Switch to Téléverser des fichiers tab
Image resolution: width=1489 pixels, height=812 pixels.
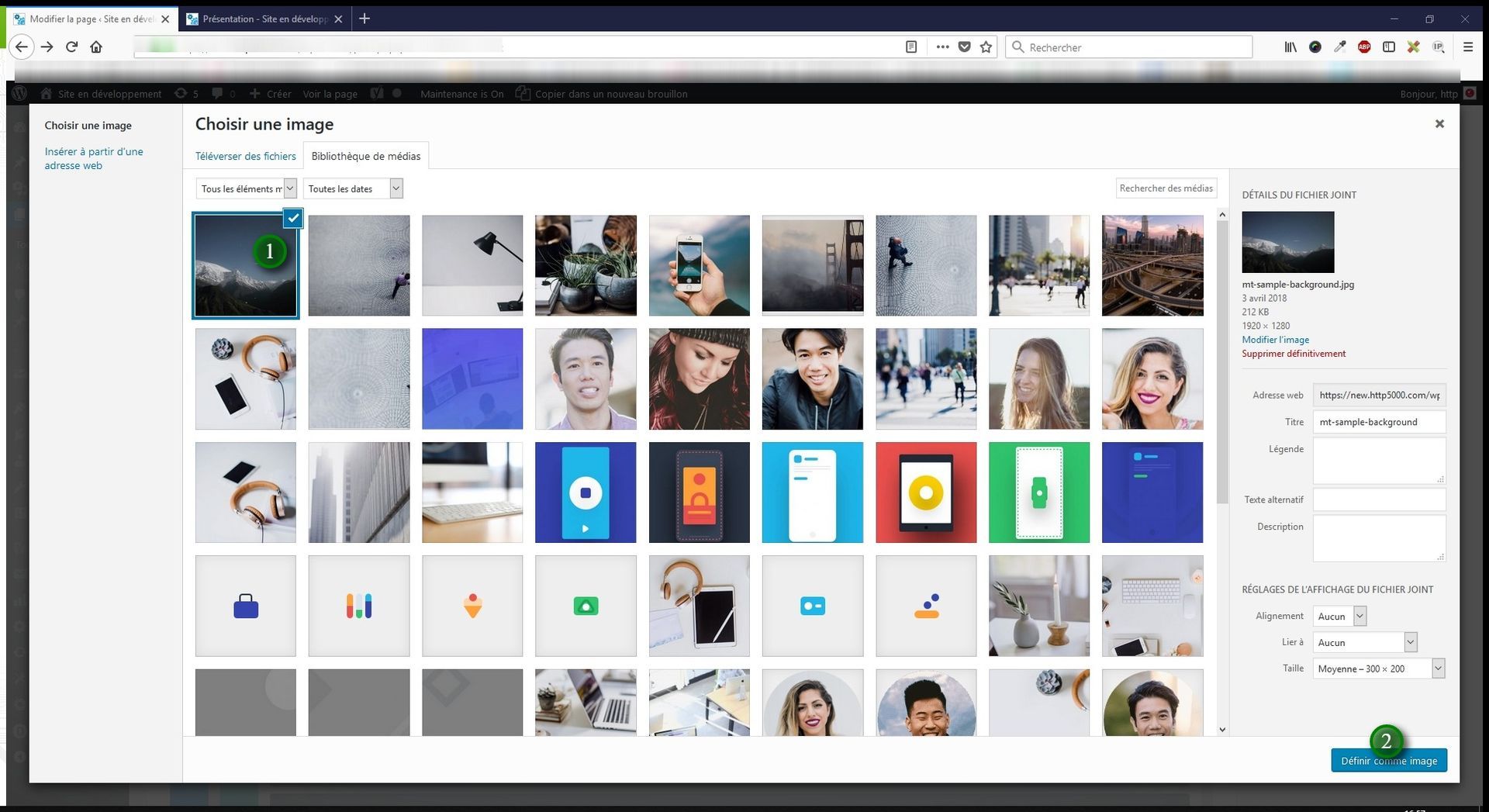(245, 156)
